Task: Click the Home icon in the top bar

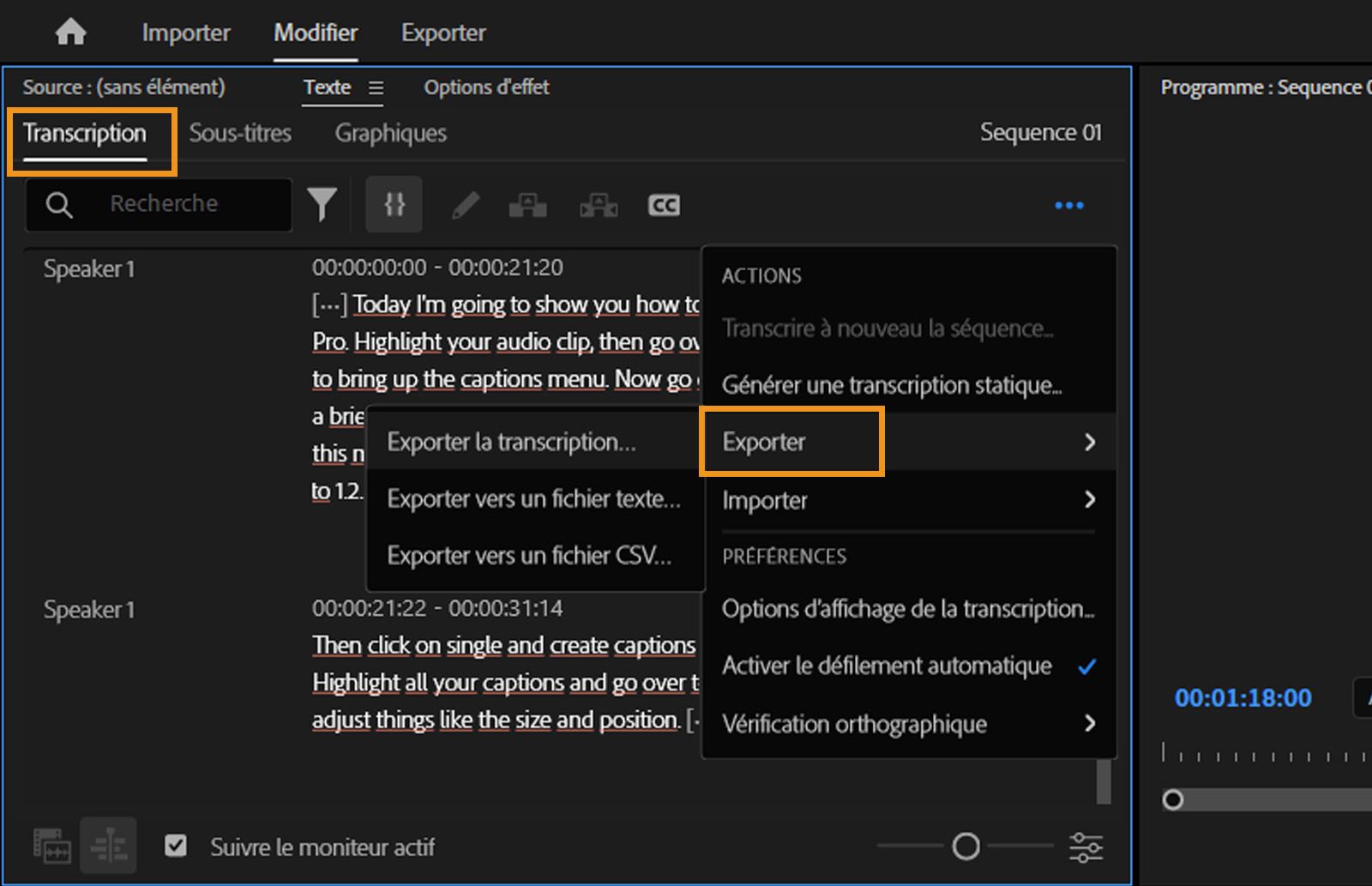Action: point(71,31)
